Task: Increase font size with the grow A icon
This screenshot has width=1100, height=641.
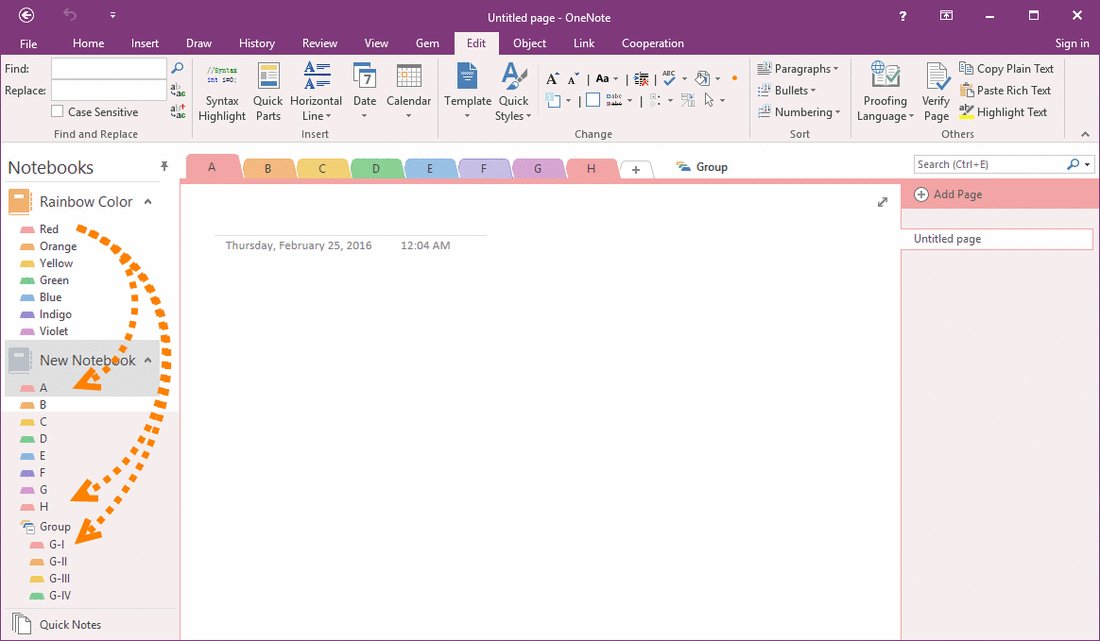Action: tap(553, 79)
